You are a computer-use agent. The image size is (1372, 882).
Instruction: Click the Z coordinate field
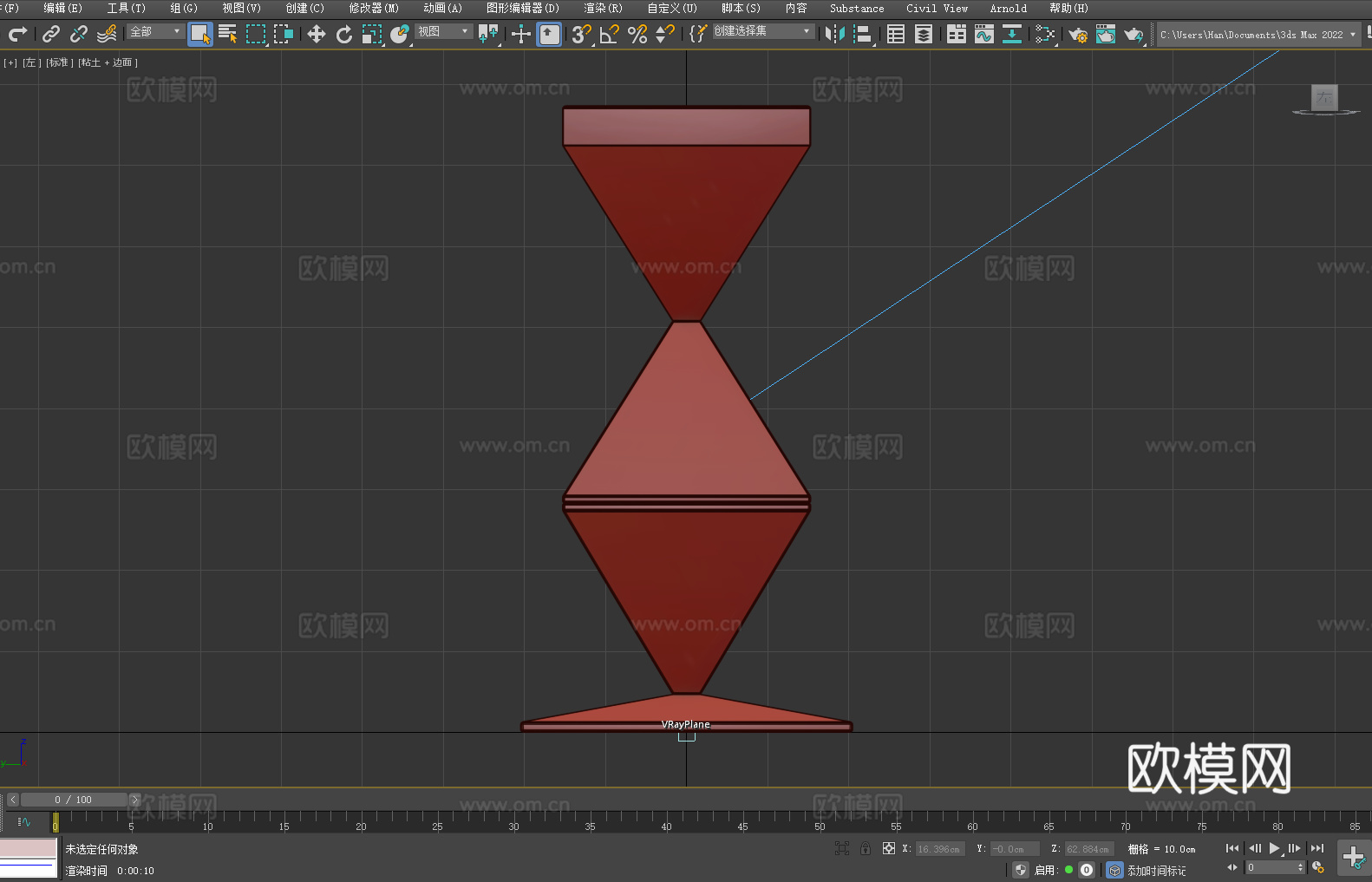1088,849
